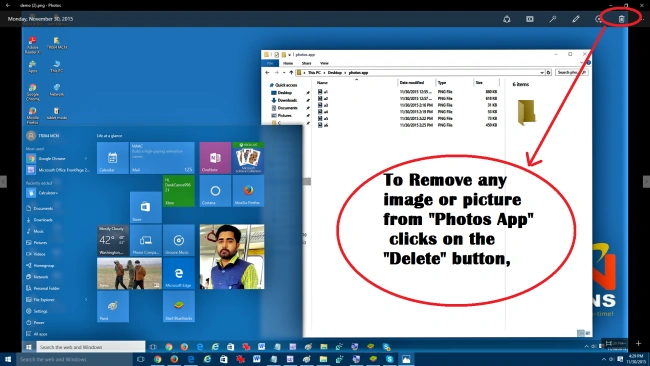Open the Share tab in pictured File Explorer

coord(306,63)
